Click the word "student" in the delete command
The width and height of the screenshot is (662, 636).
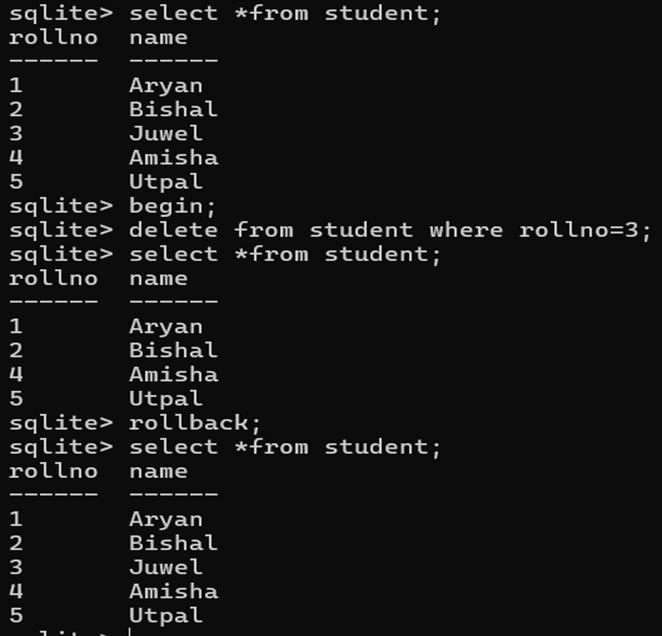(361, 230)
